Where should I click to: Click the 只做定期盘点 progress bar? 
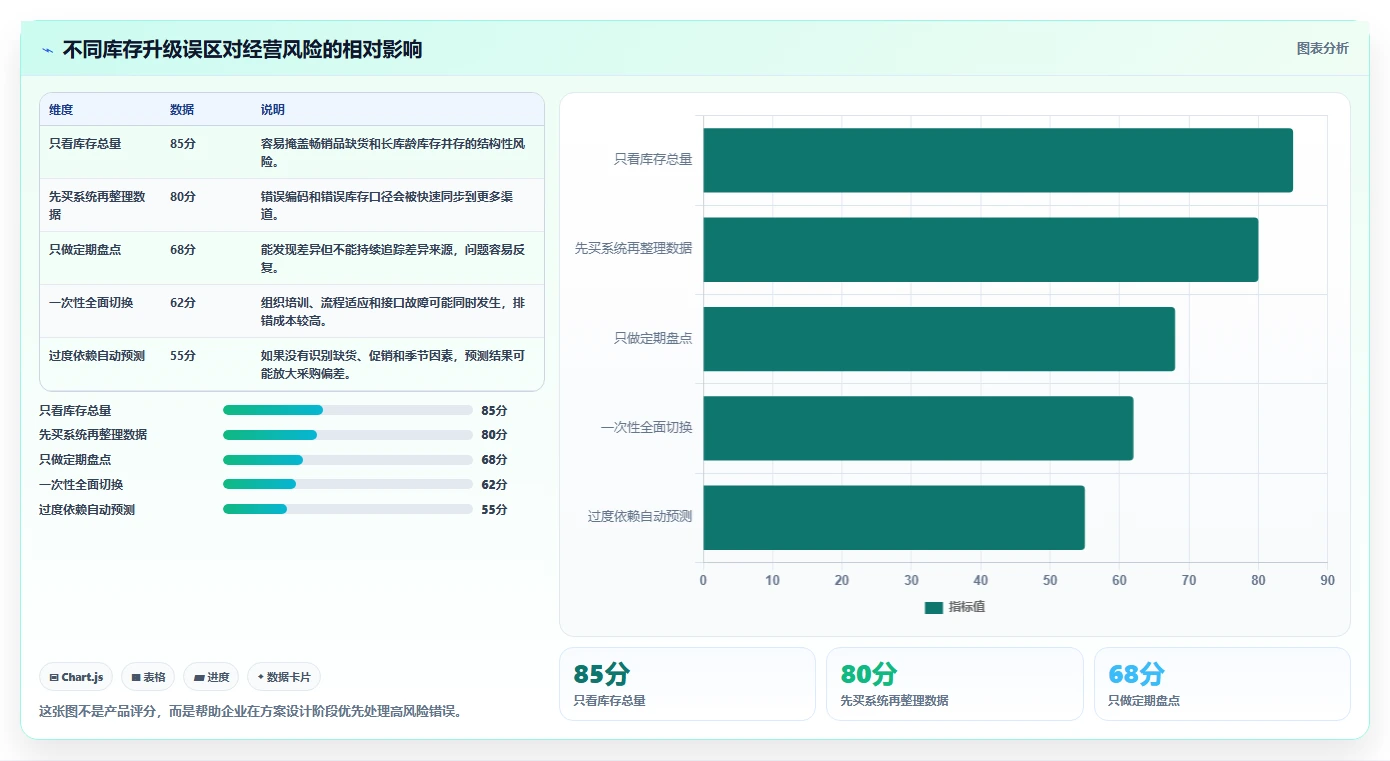coord(348,460)
